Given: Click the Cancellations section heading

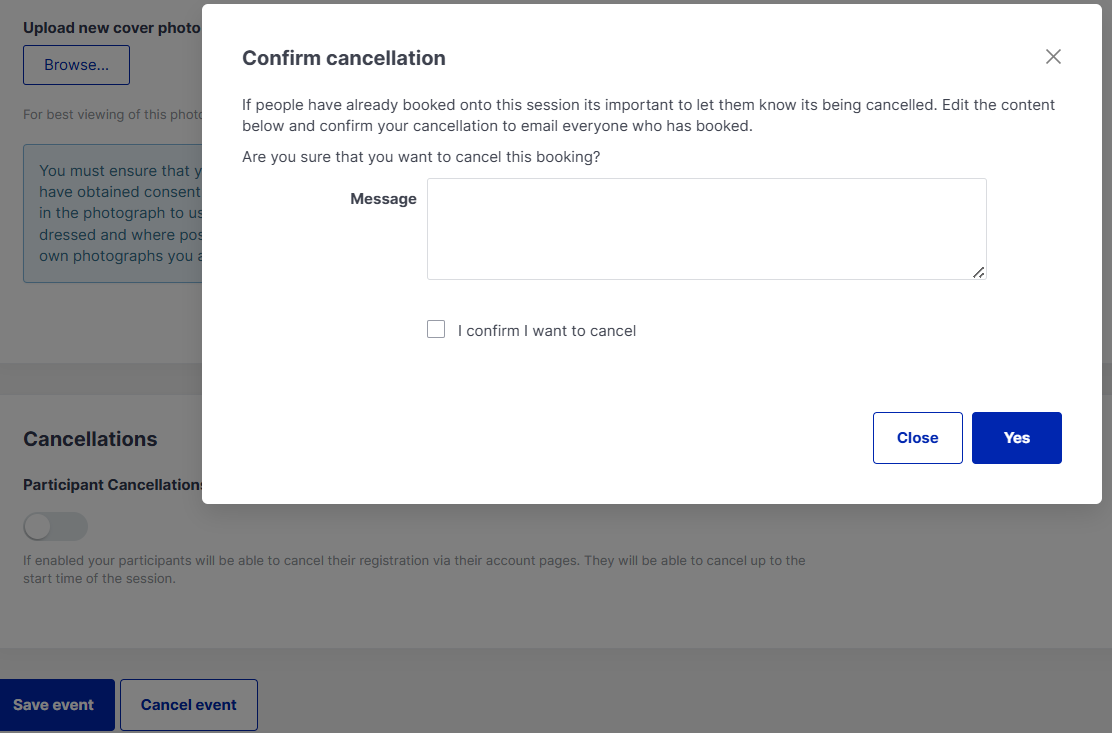Looking at the screenshot, I should pos(90,439).
